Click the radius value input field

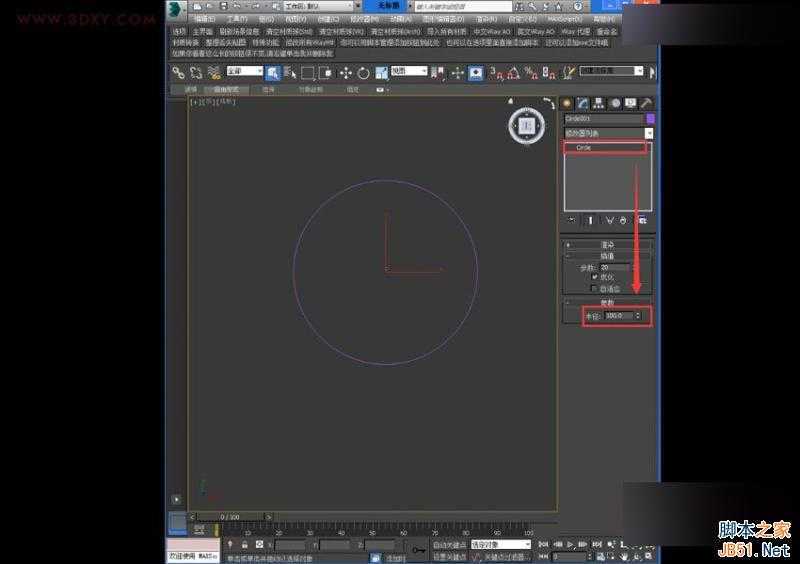[619, 316]
